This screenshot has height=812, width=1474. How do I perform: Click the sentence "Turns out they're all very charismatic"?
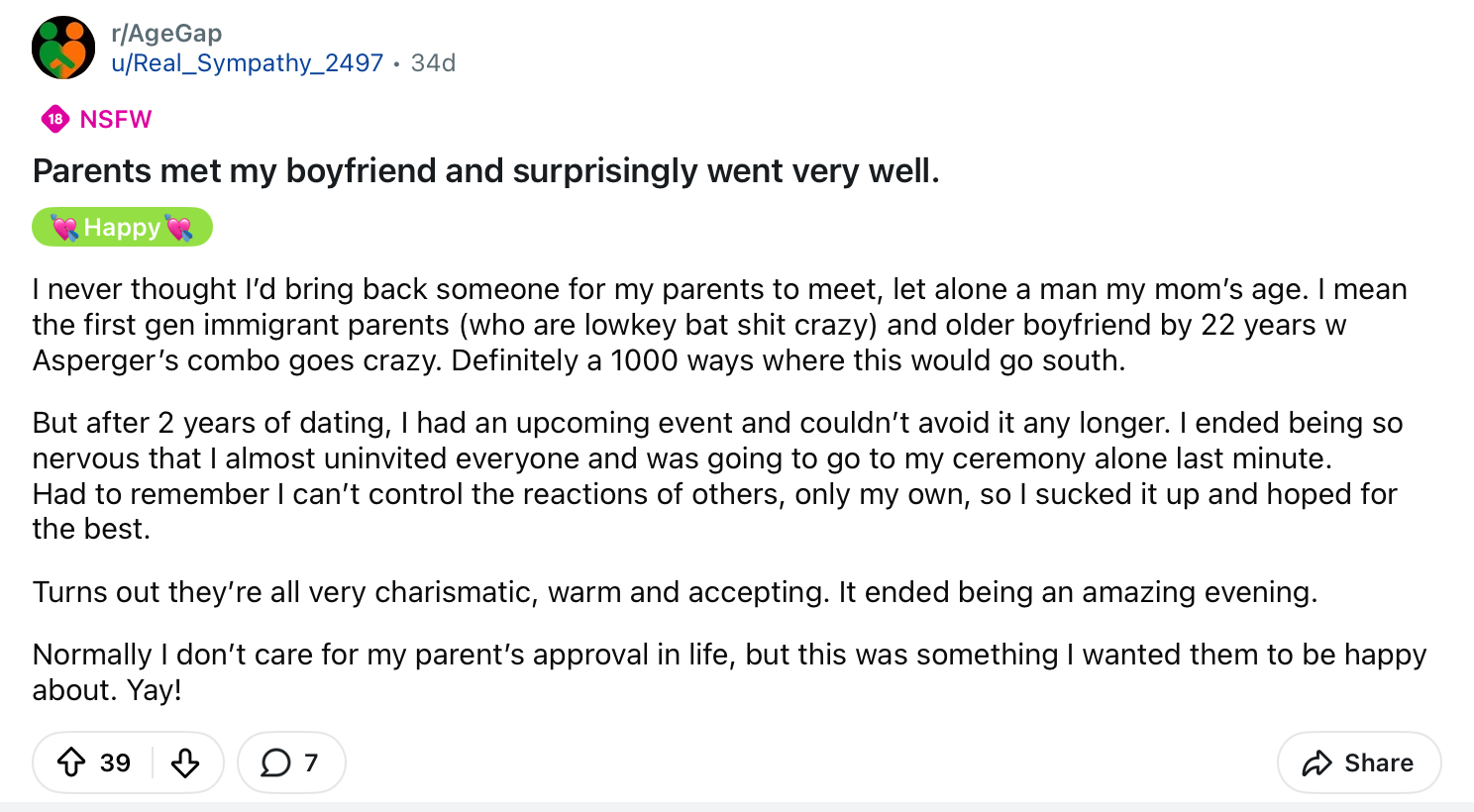(x=674, y=592)
